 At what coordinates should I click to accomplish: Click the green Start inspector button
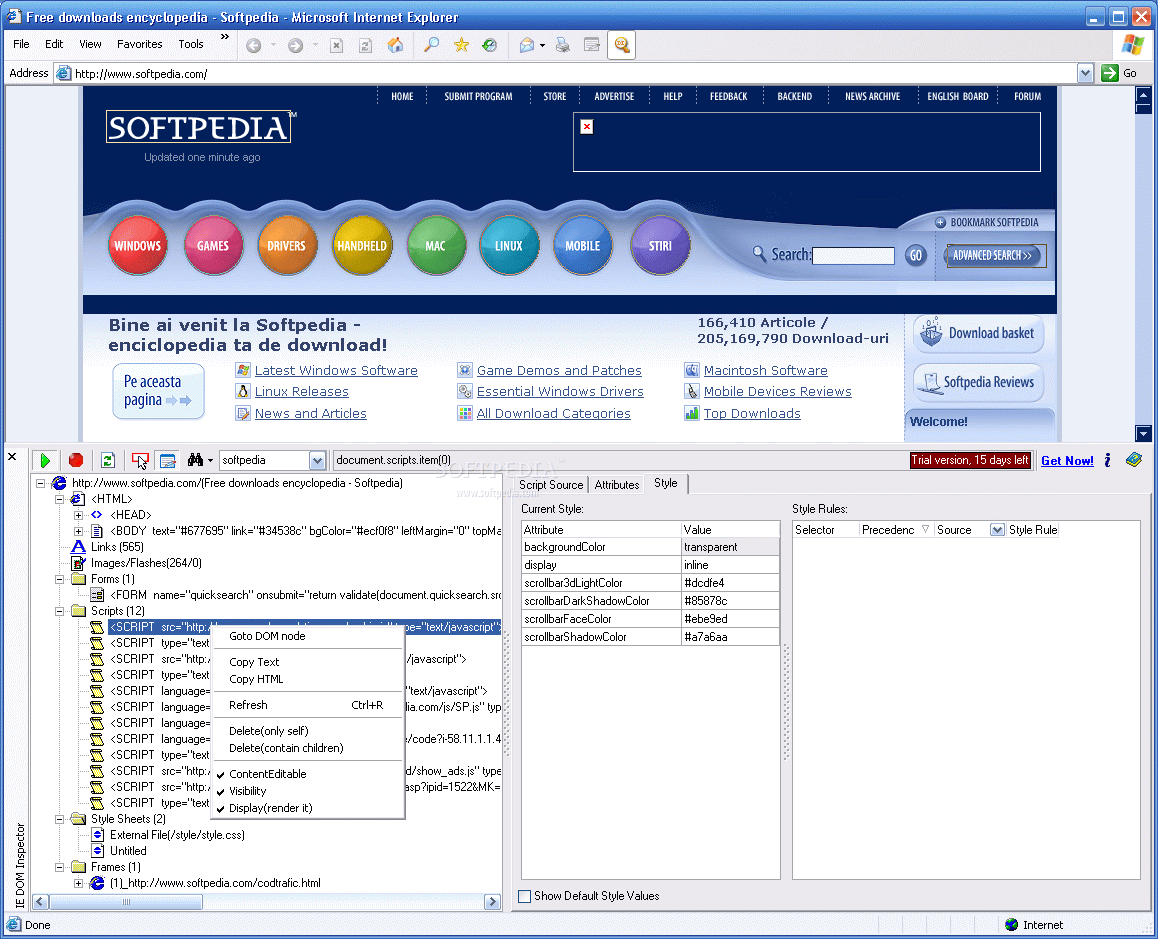(x=45, y=460)
